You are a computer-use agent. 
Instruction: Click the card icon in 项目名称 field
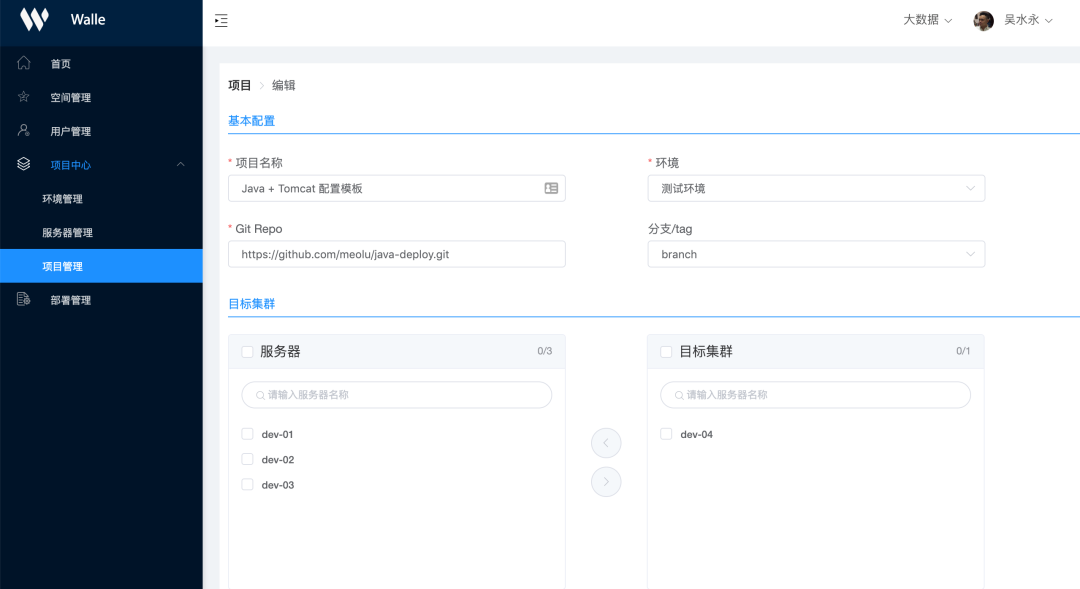click(551, 188)
